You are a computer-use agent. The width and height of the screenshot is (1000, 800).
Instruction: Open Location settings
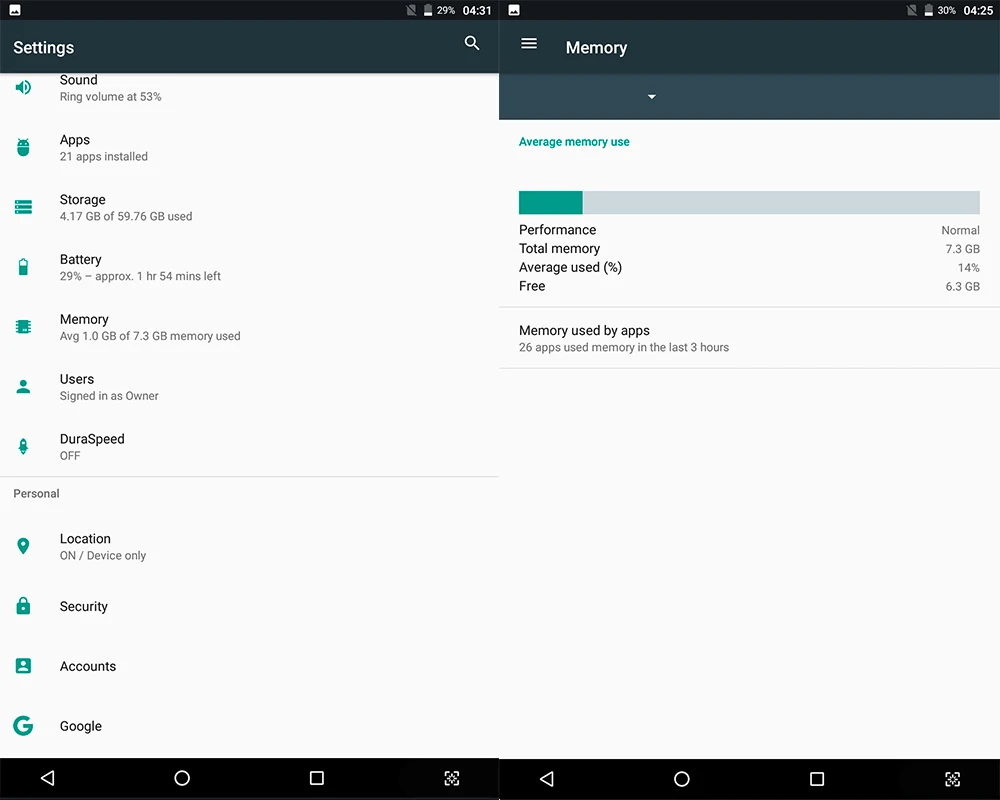click(249, 547)
